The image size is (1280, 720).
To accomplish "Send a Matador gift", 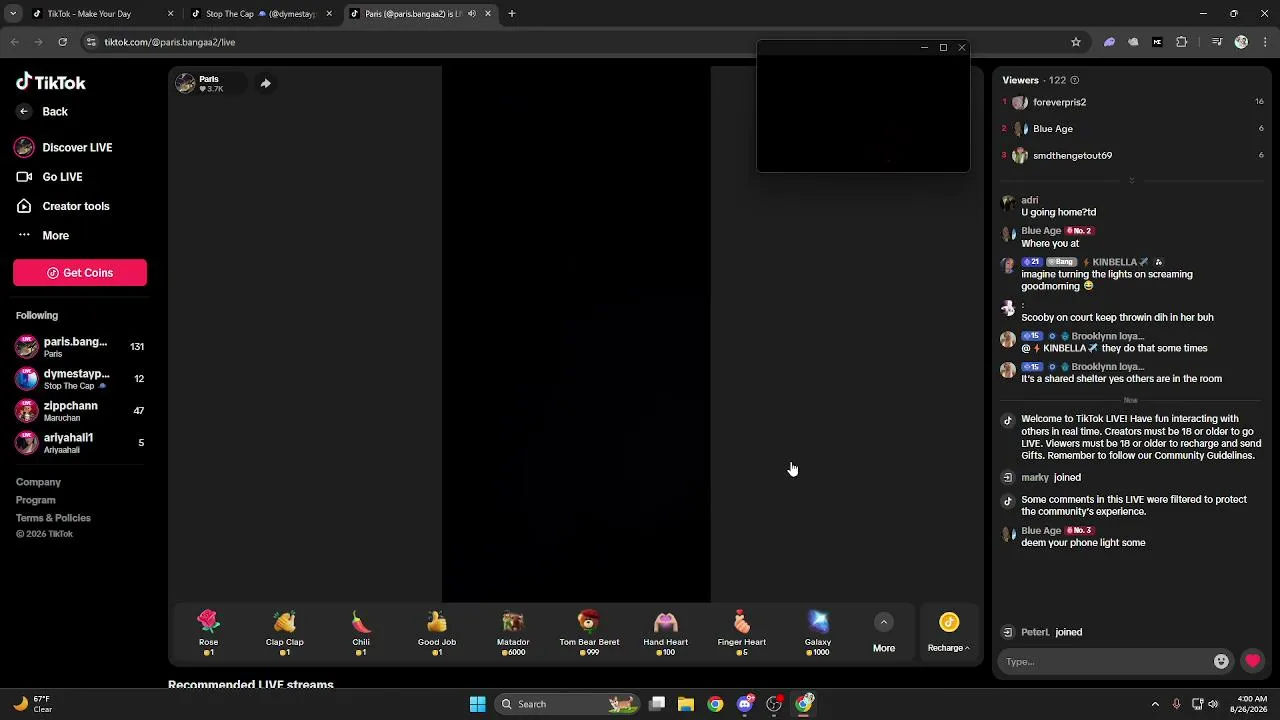I will pos(513,633).
